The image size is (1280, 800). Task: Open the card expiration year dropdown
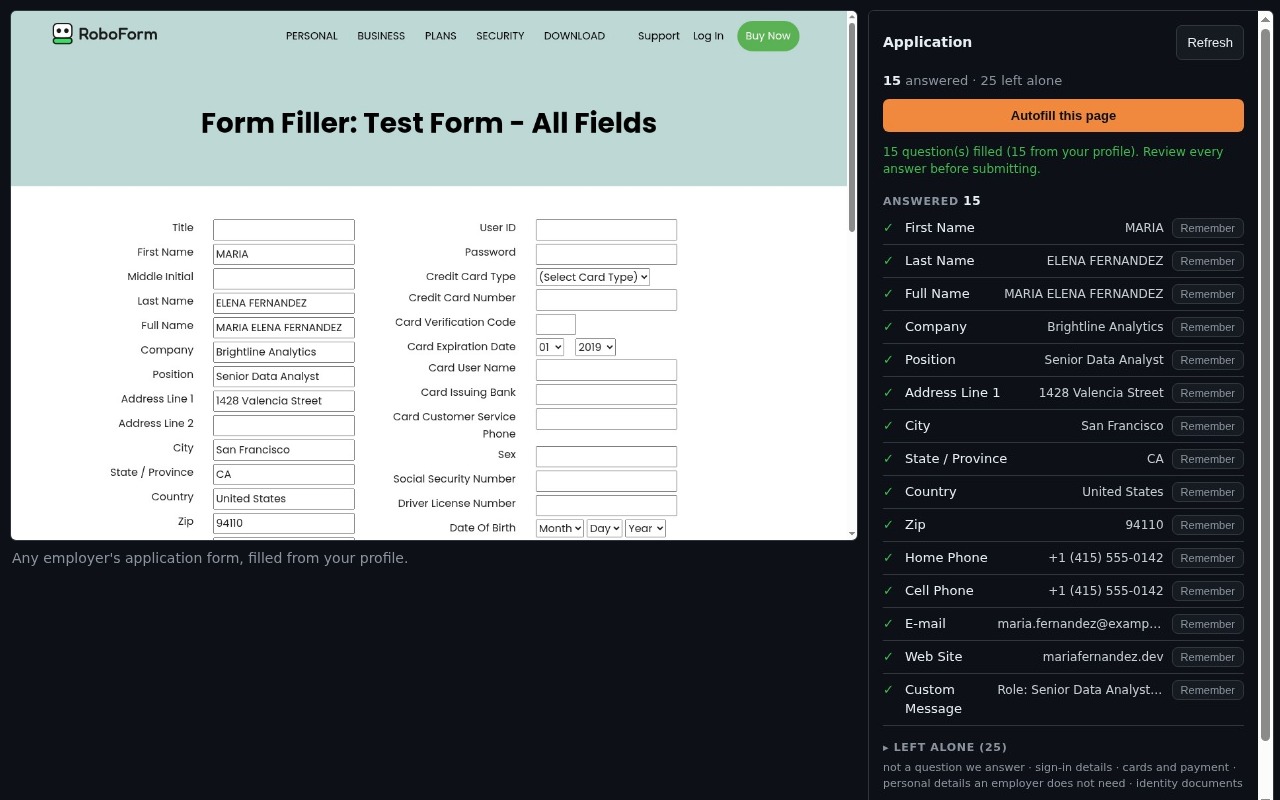tap(595, 347)
